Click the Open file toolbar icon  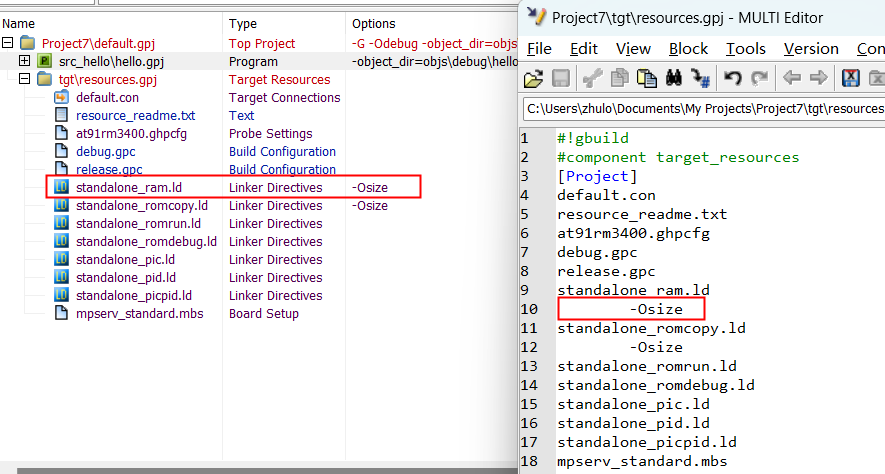(534, 79)
